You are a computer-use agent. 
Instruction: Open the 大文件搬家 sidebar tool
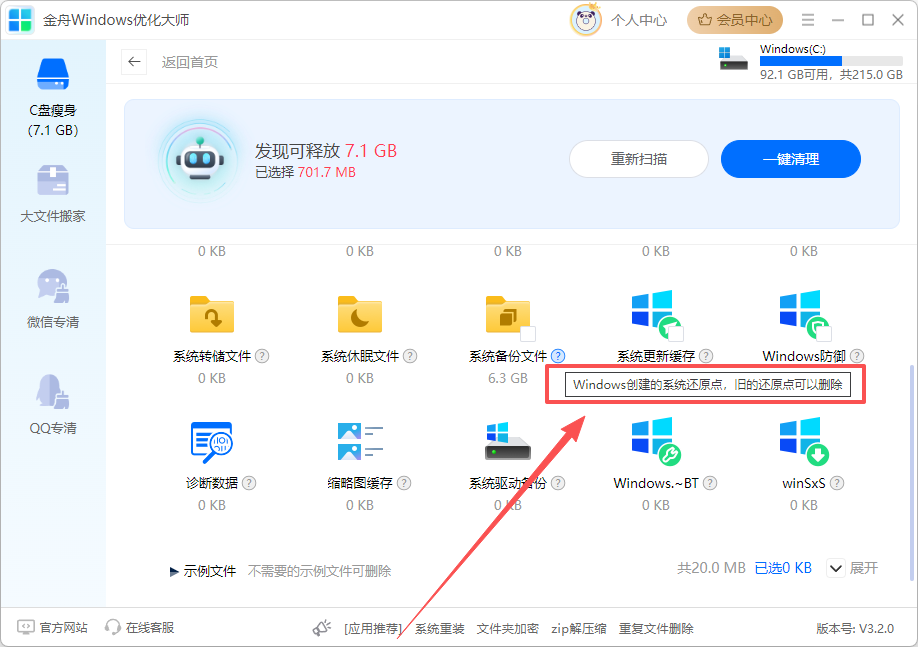click(x=53, y=194)
